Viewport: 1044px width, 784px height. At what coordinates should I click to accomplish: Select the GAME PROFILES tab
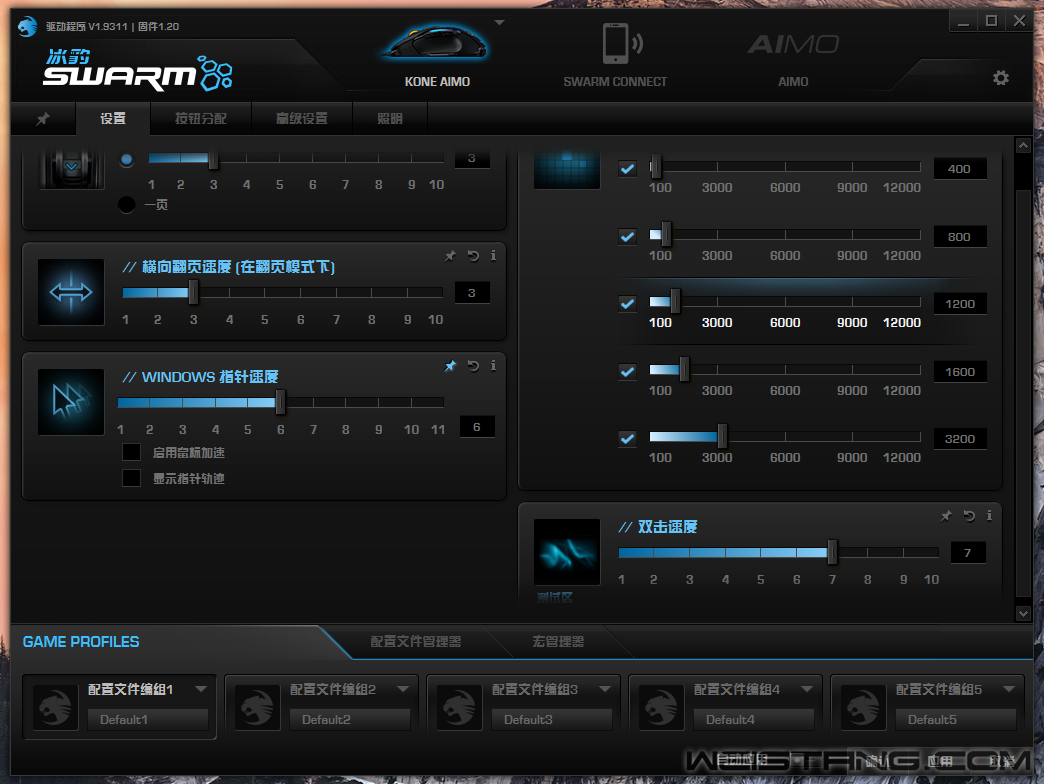point(81,642)
